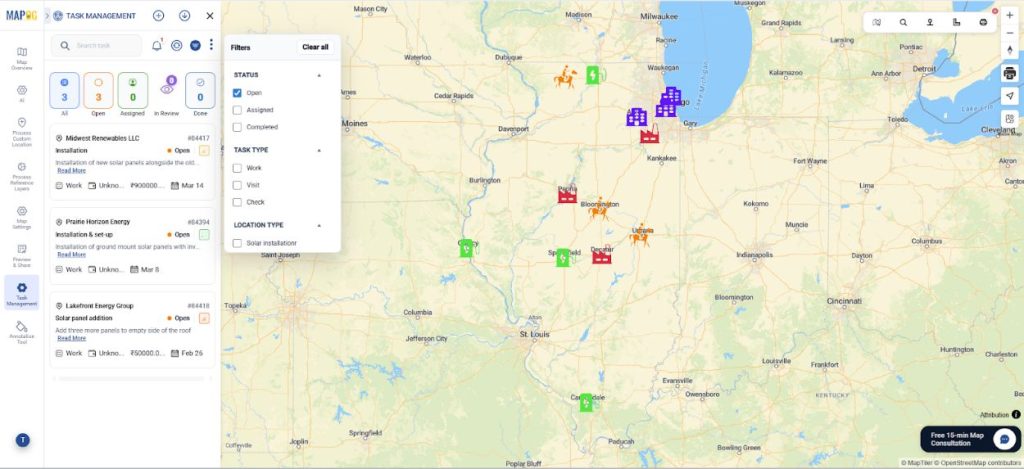Click the print map icon
Image resolution: width=1024 pixels, height=469 pixels.
1009,73
